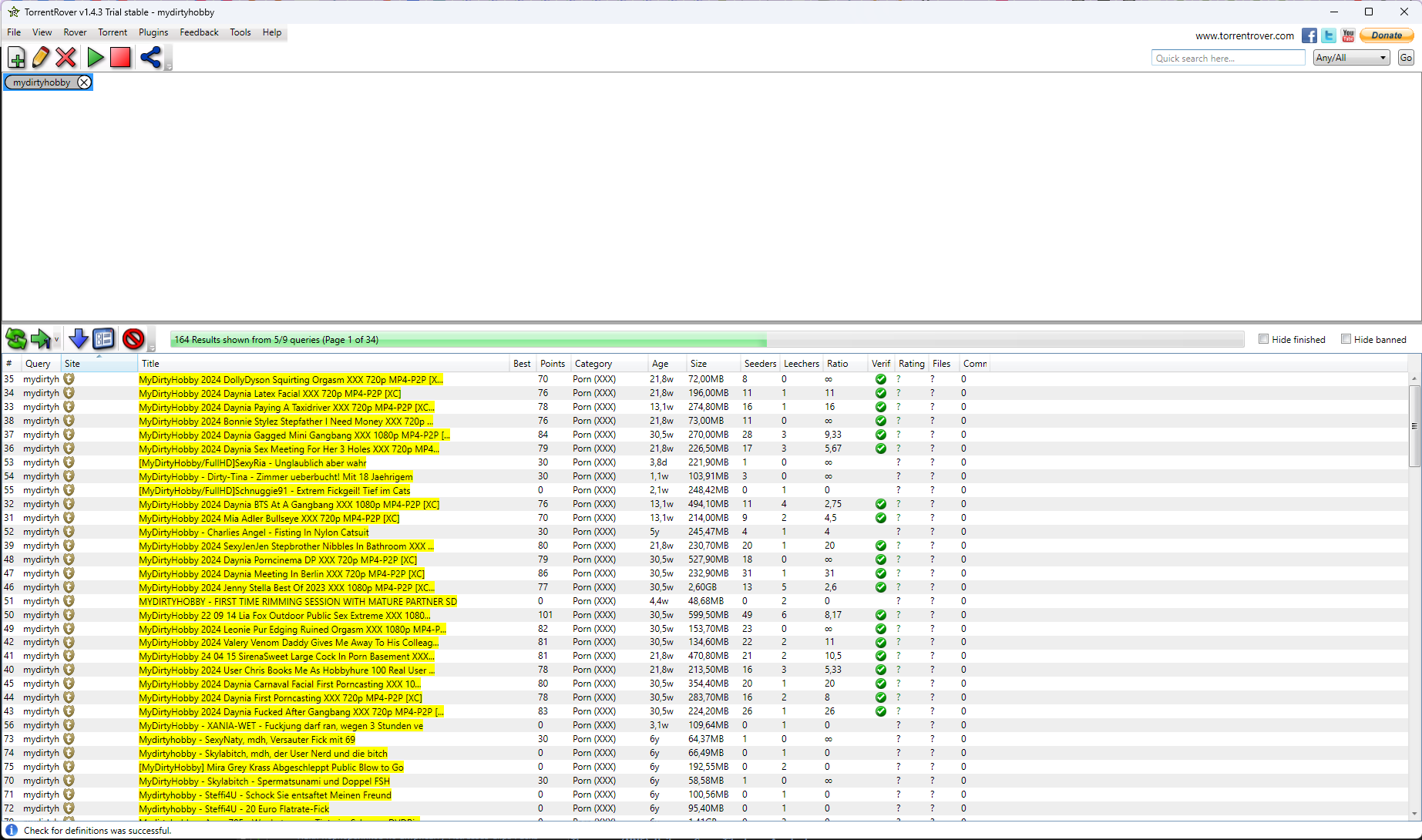Open the Any/All dropdown
Viewport: 1422px width, 840px height.
[1351, 58]
